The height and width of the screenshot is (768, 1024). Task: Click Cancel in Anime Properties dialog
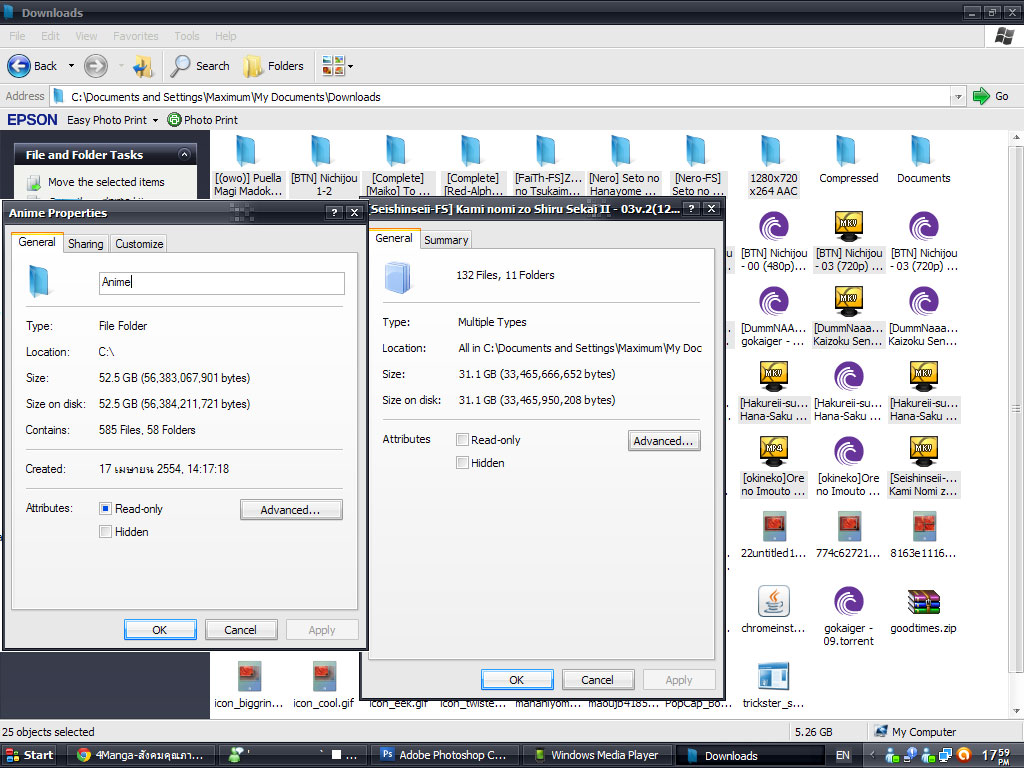coord(240,630)
